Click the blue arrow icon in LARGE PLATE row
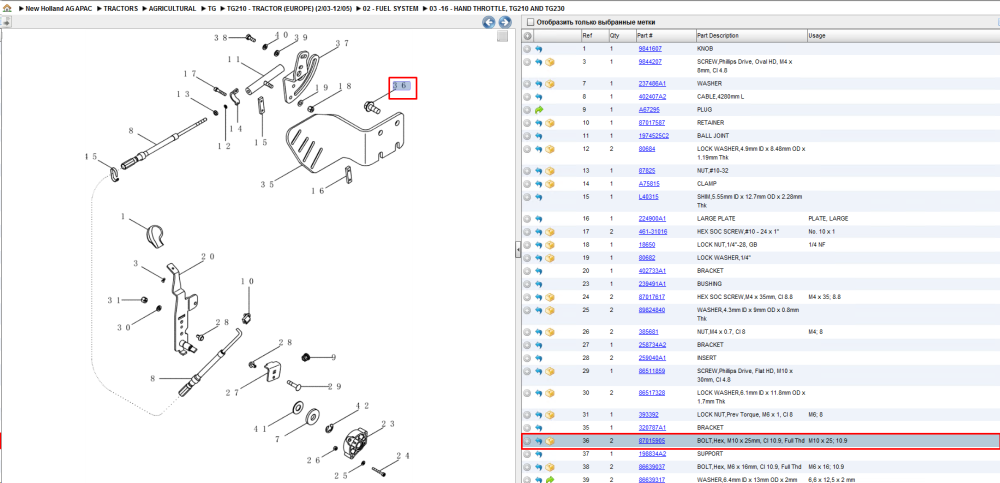This screenshot has width=1000, height=483. [539, 219]
